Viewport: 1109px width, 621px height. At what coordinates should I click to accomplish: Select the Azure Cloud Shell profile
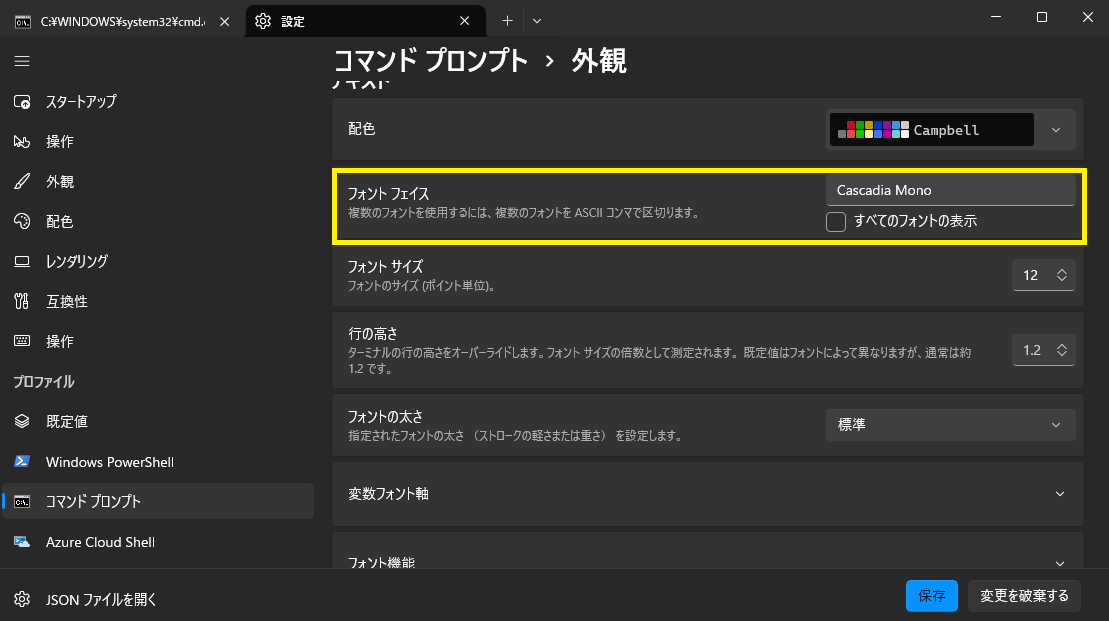click(x=100, y=542)
